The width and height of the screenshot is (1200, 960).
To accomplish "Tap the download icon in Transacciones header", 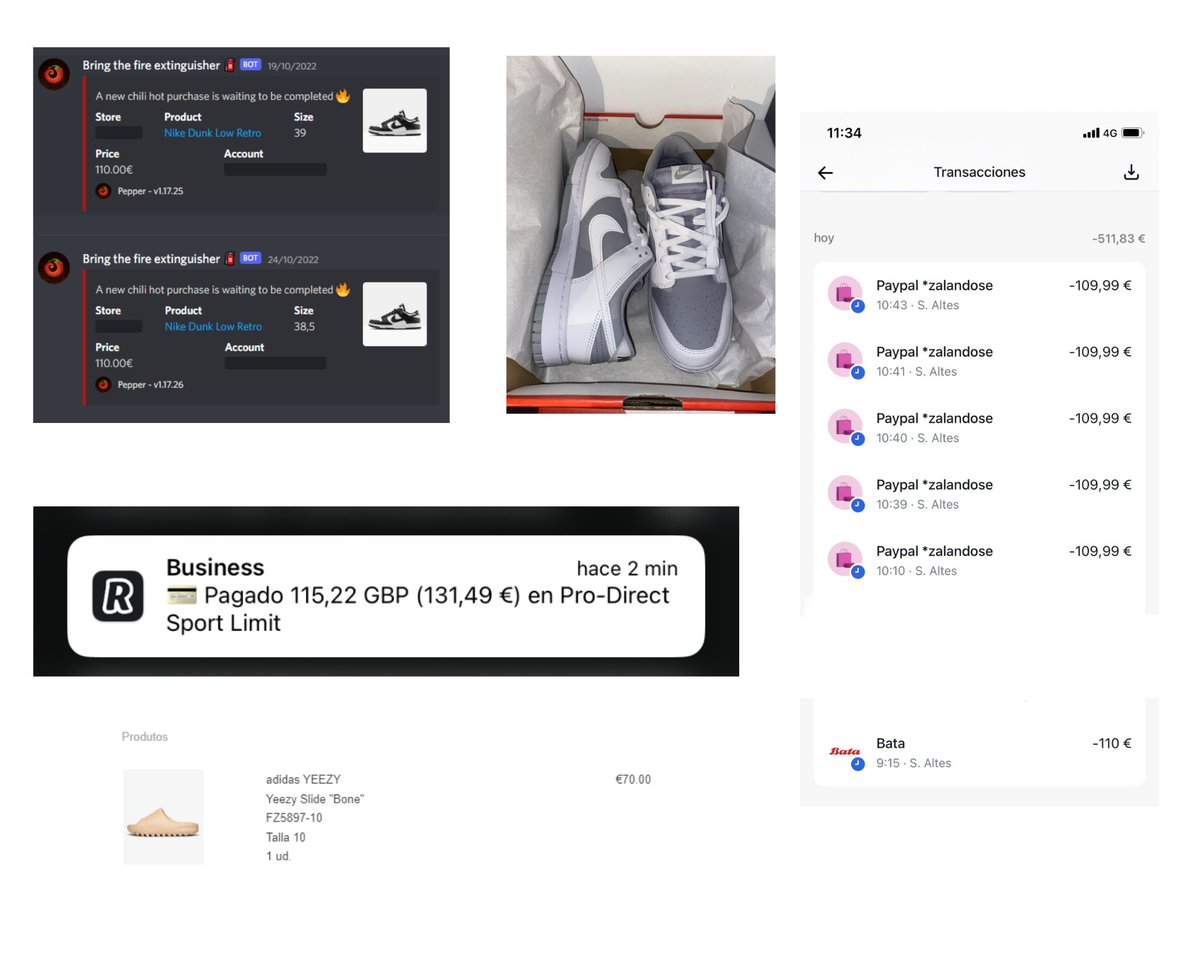I will pyautogui.click(x=1131, y=172).
